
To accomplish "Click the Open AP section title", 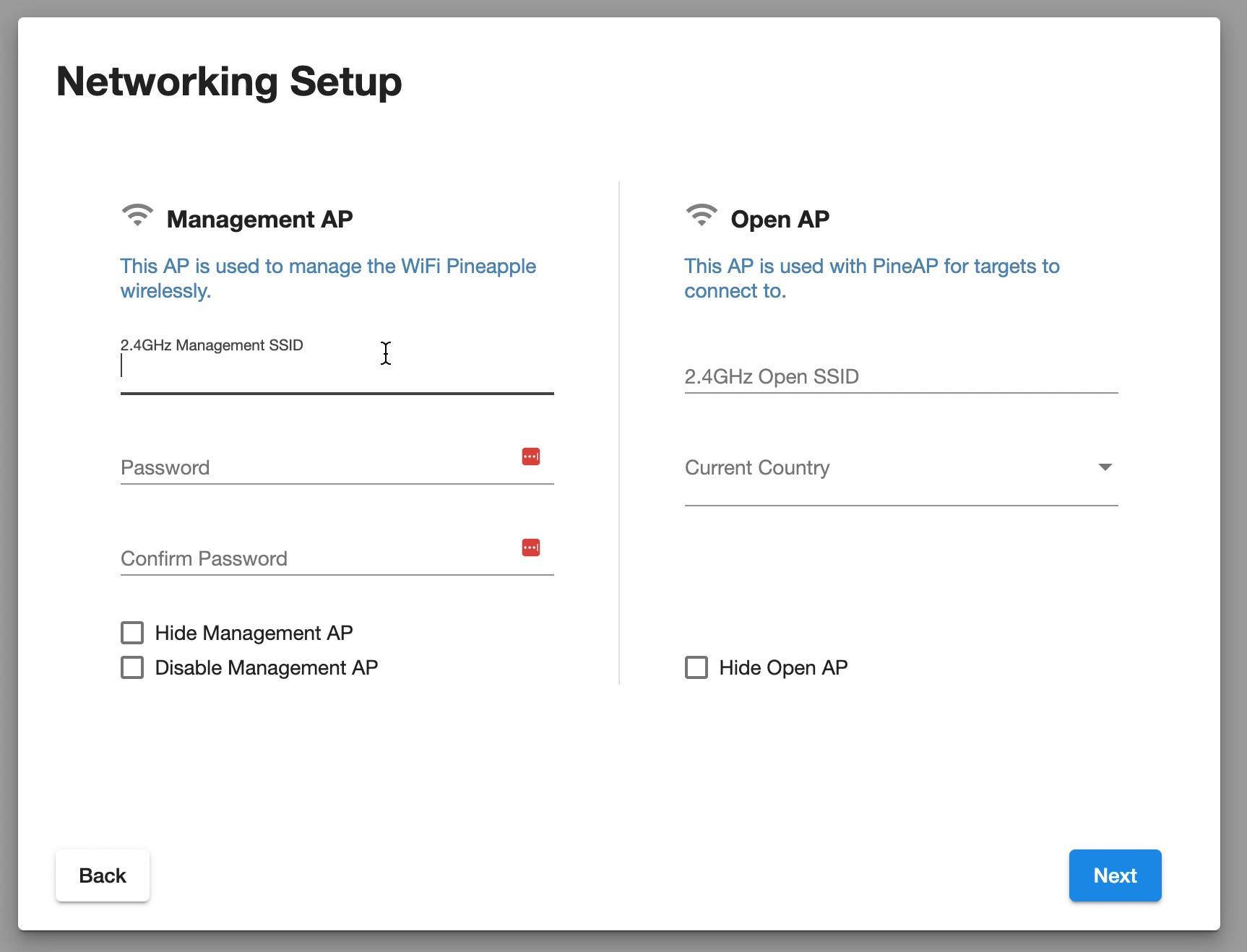I will coord(780,220).
